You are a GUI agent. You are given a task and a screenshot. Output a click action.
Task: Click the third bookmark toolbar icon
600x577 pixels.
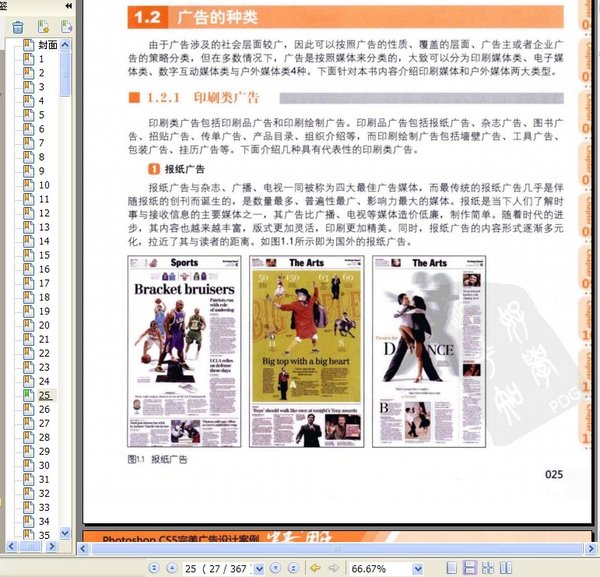[66, 26]
